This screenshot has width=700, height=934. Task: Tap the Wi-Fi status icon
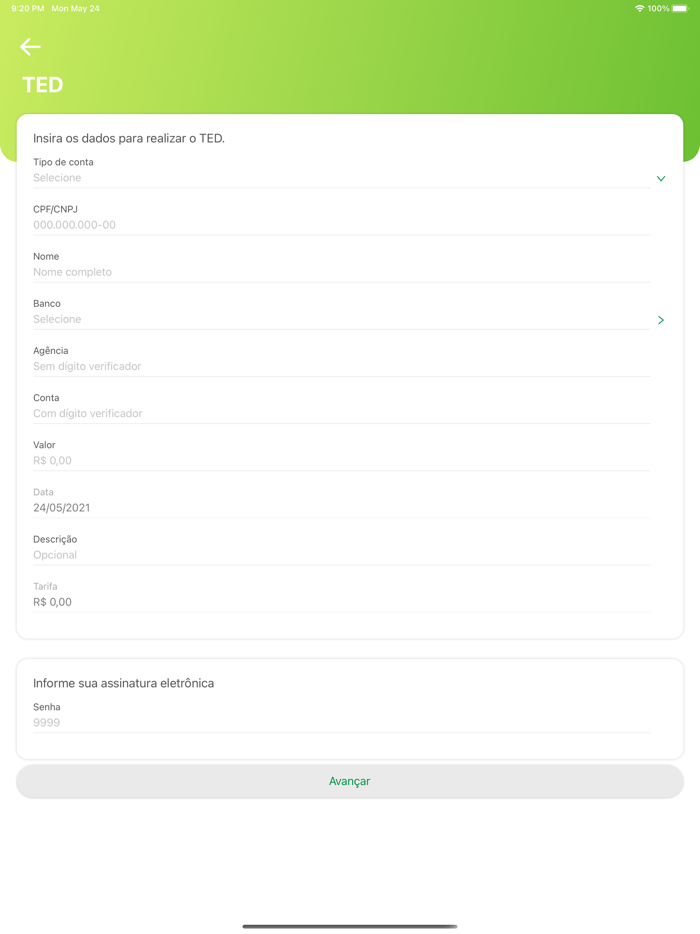639,9
